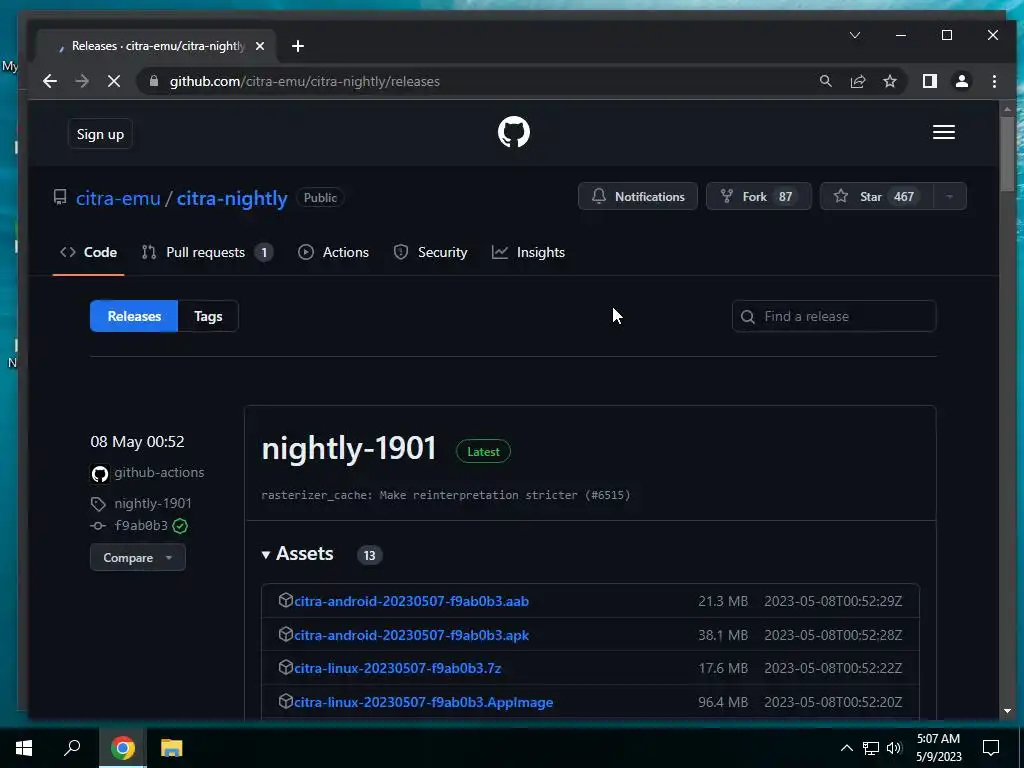Open the Chrome profile avatar
The height and width of the screenshot is (768, 1024).
[961, 81]
